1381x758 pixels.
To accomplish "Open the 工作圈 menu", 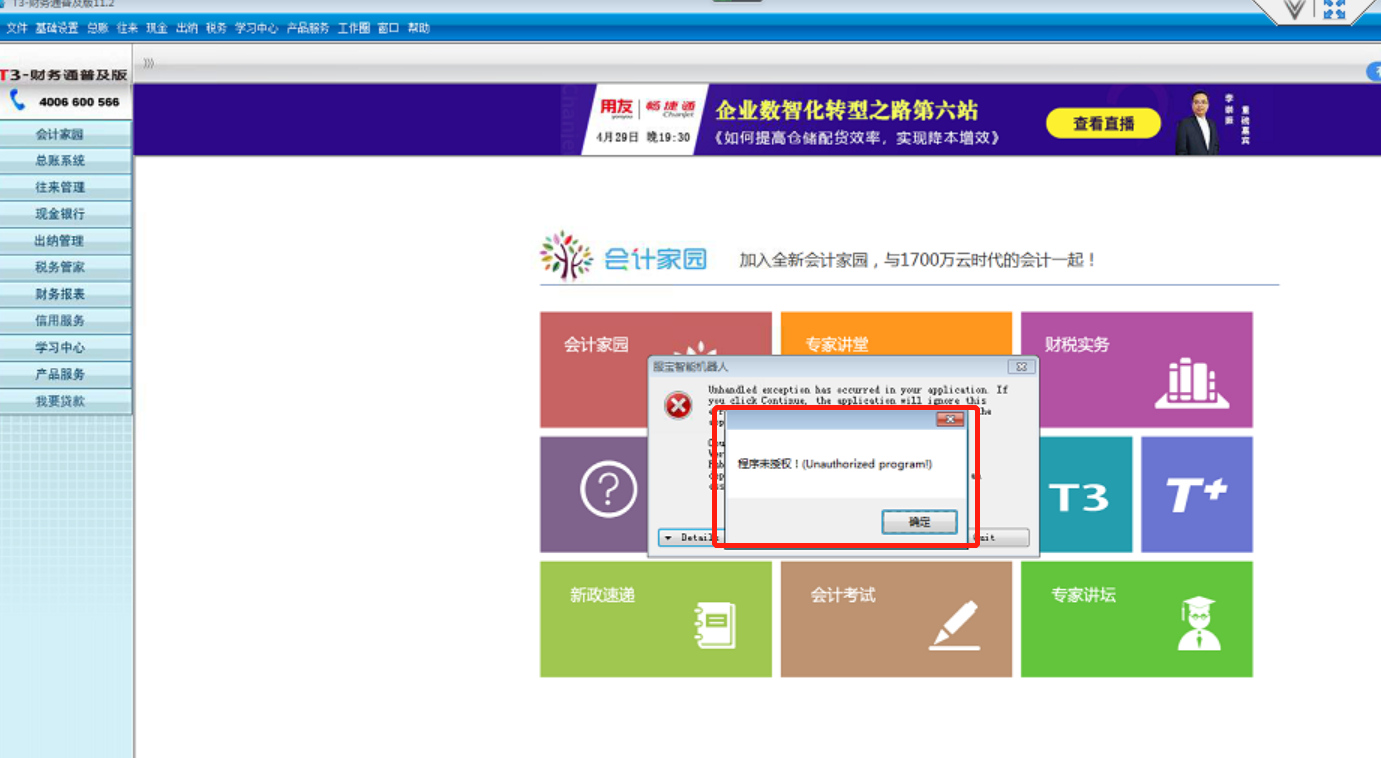I will (353, 28).
